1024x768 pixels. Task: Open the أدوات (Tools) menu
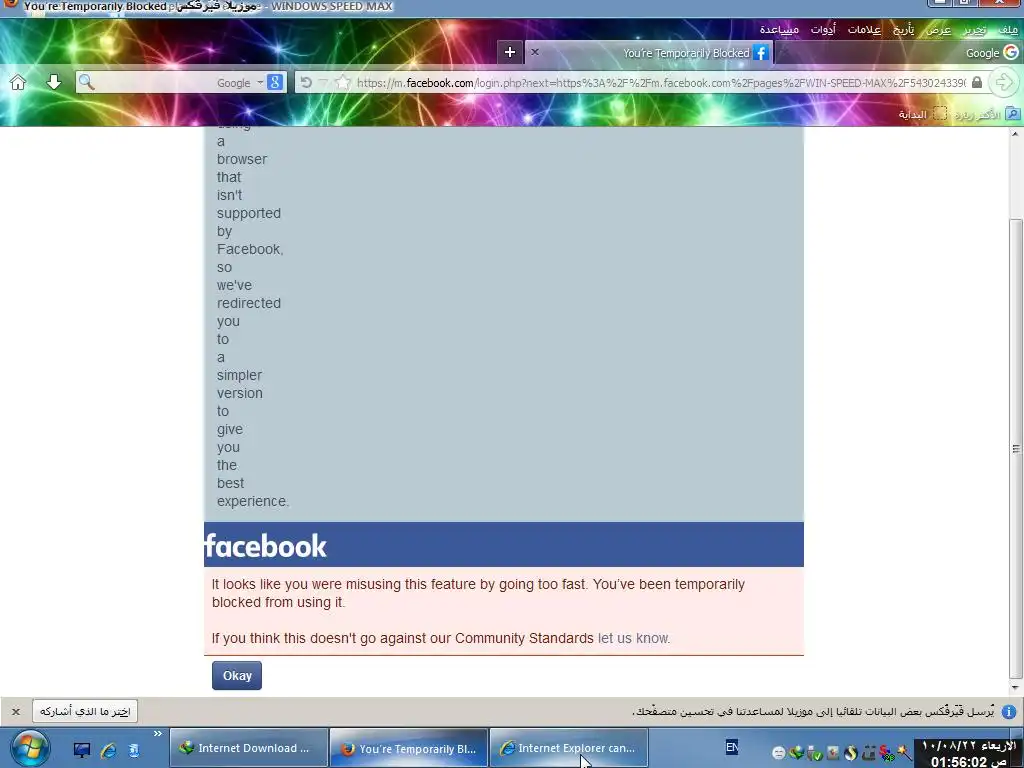pos(823,29)
